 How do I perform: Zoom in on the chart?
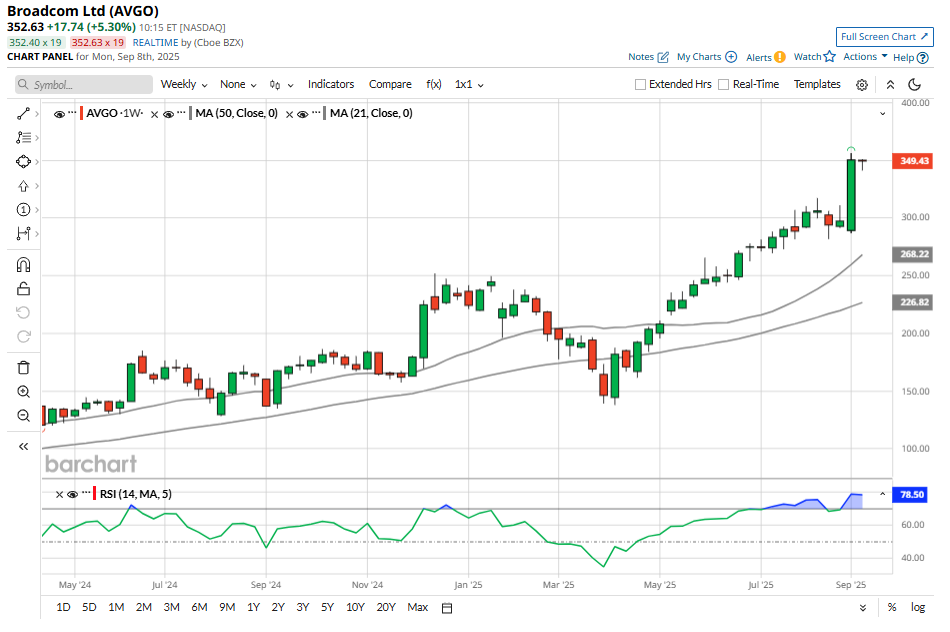click(x=23, y=391)
